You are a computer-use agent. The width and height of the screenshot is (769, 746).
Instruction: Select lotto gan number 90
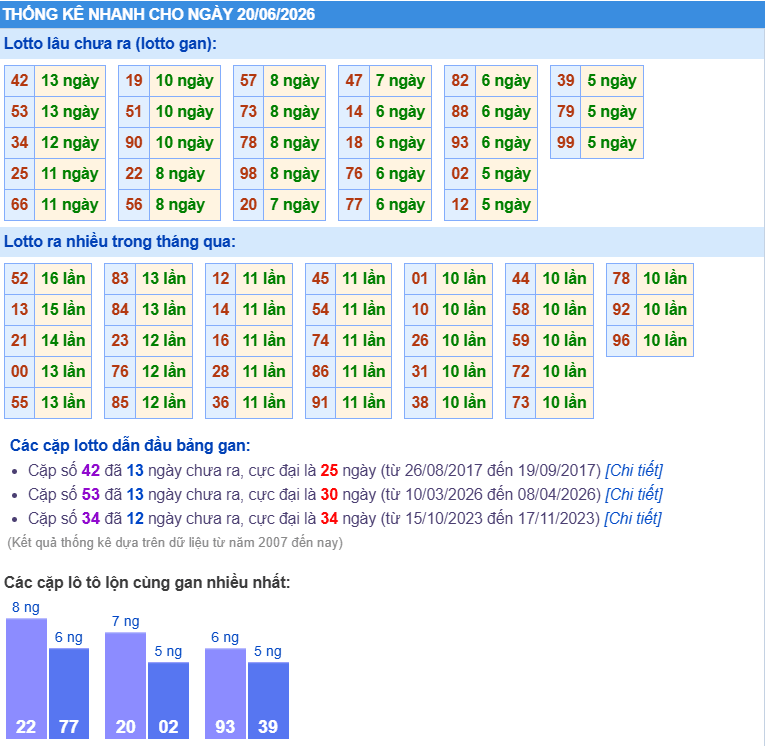pos(134,143)
